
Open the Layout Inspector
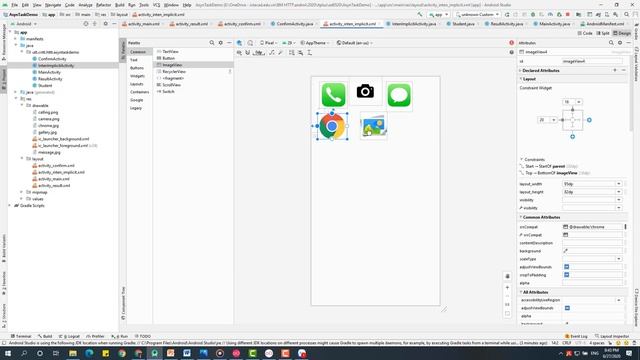pyautogui.click(x=612, y=336)
